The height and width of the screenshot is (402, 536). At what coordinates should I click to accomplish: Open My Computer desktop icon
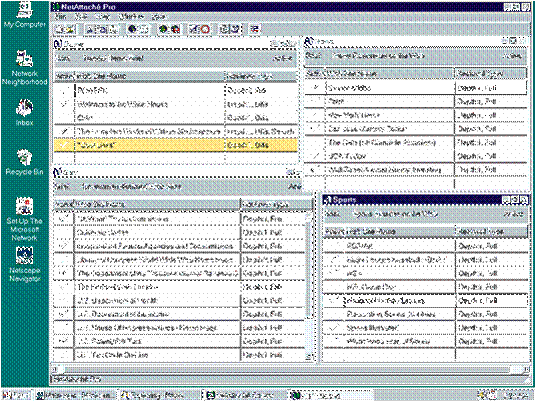pyautogui.click(x=24, y=15)
